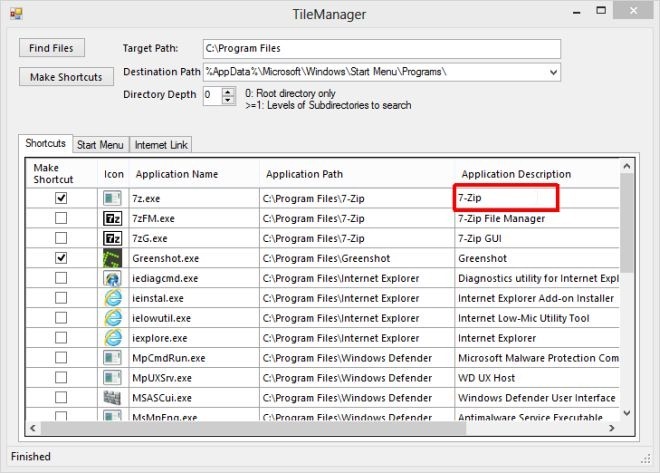This screenshot has height=473, width=660.
Task: Increase Directory Depth with up arrow
Action: tap(228, 92)
